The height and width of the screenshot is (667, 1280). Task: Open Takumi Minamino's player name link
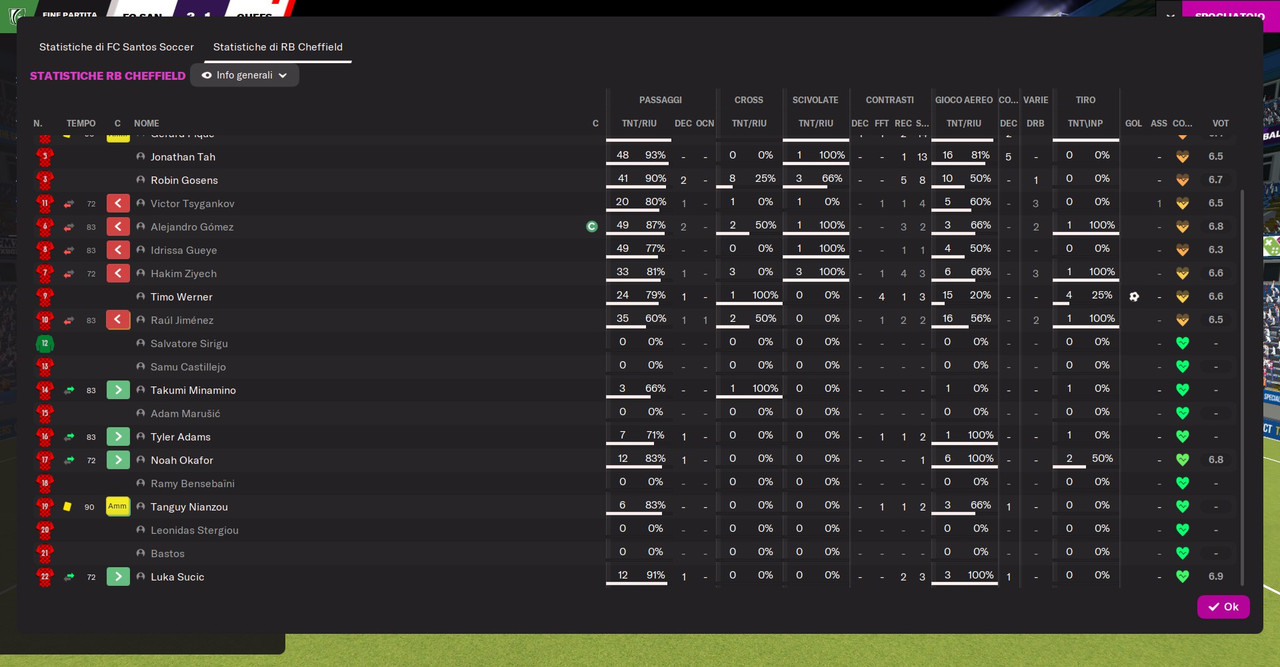tap(193, 390)
